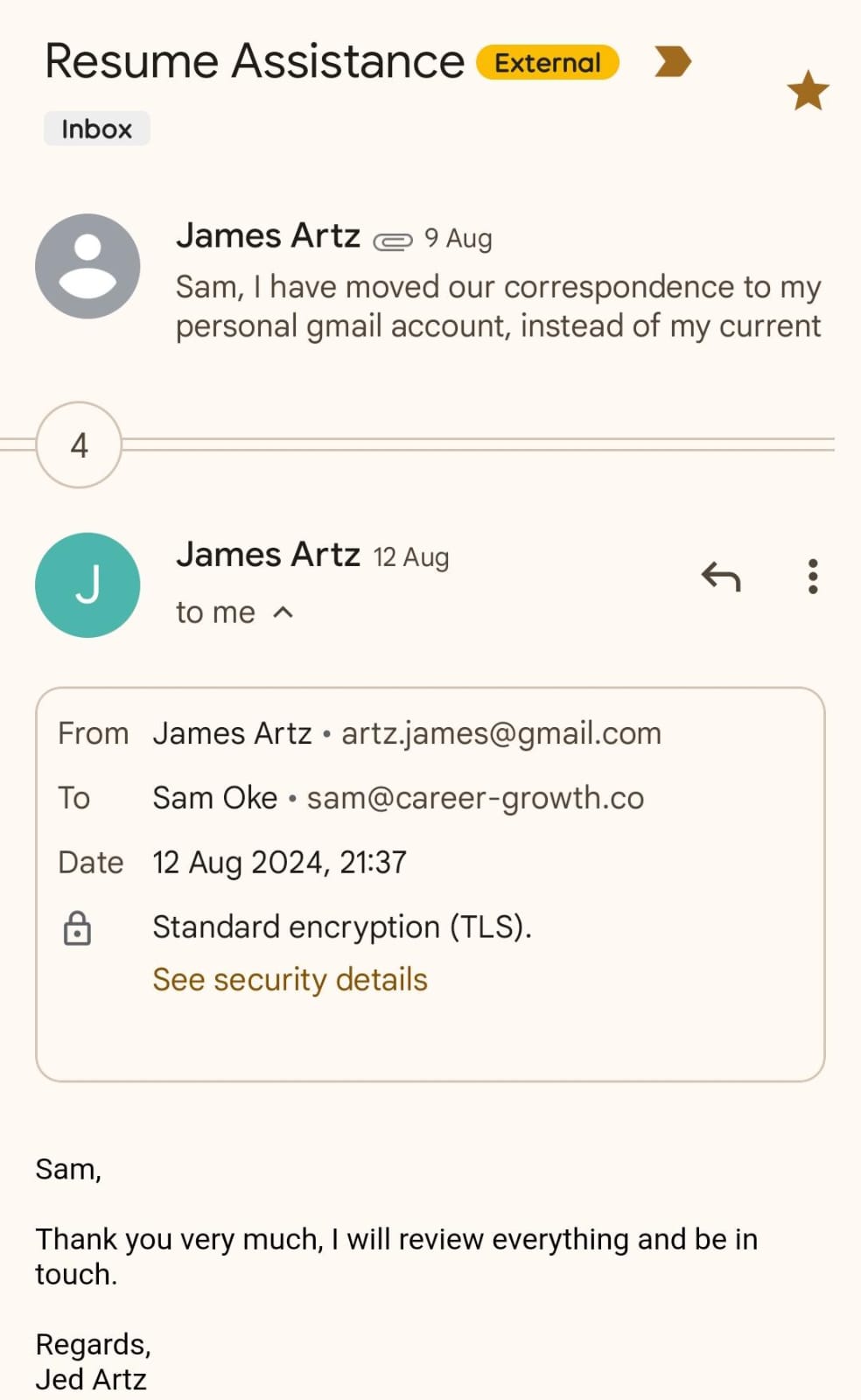
Task: Toggle the star on this conversation
Action: pyautogui.click(x=807, y=91)
